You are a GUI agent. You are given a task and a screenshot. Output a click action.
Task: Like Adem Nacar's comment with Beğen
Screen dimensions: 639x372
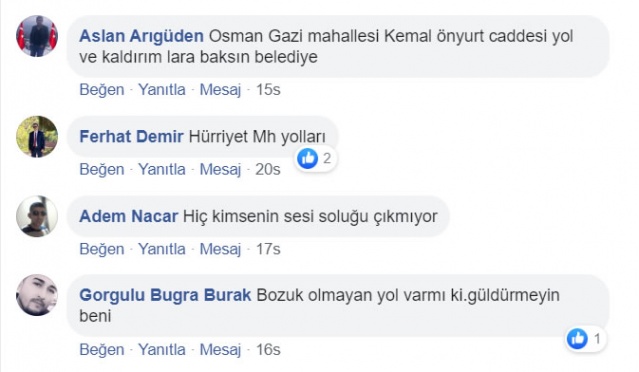tap(102, 249)
